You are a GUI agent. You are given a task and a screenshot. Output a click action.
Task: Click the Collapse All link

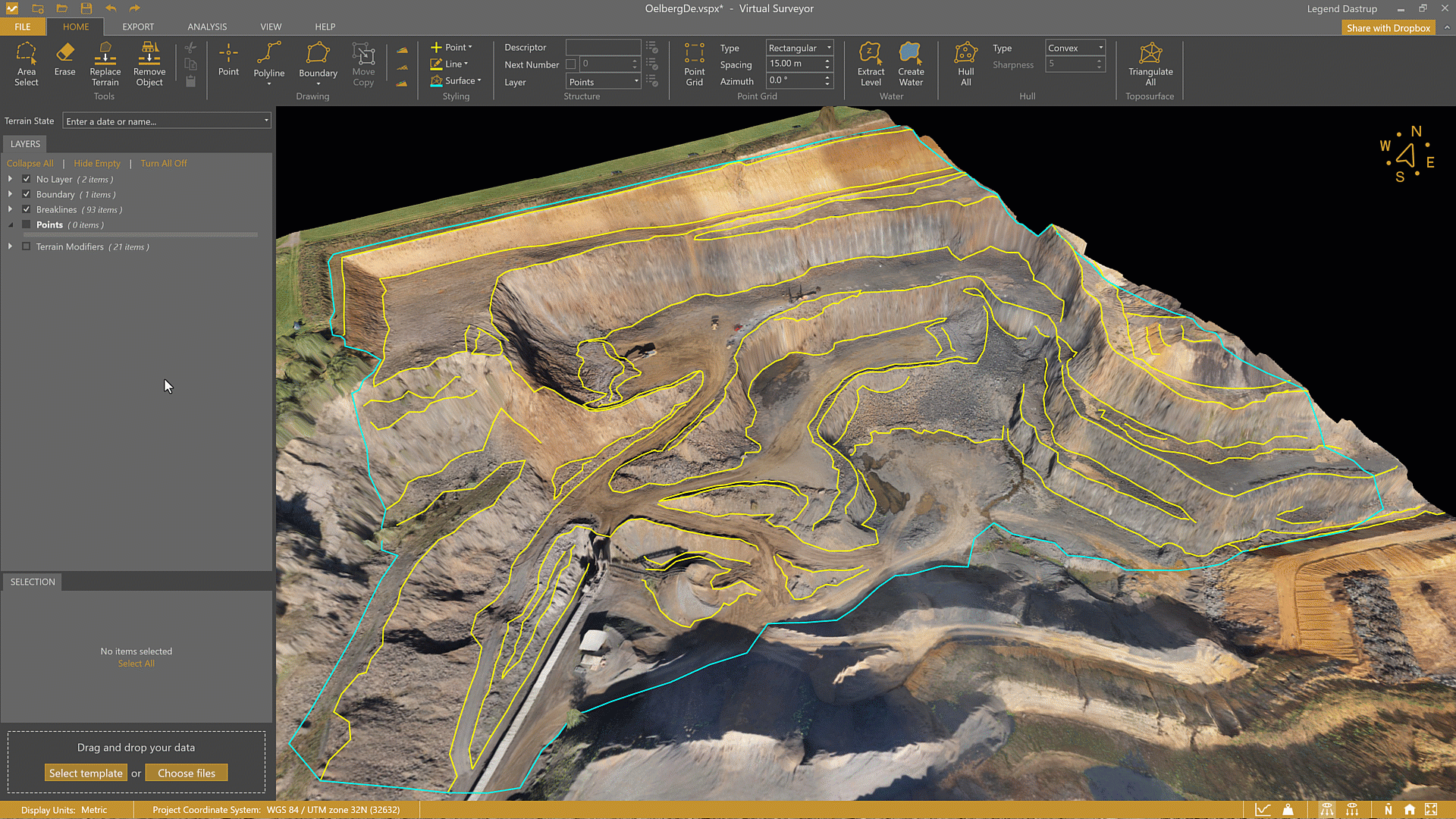[x=30, y=163]
